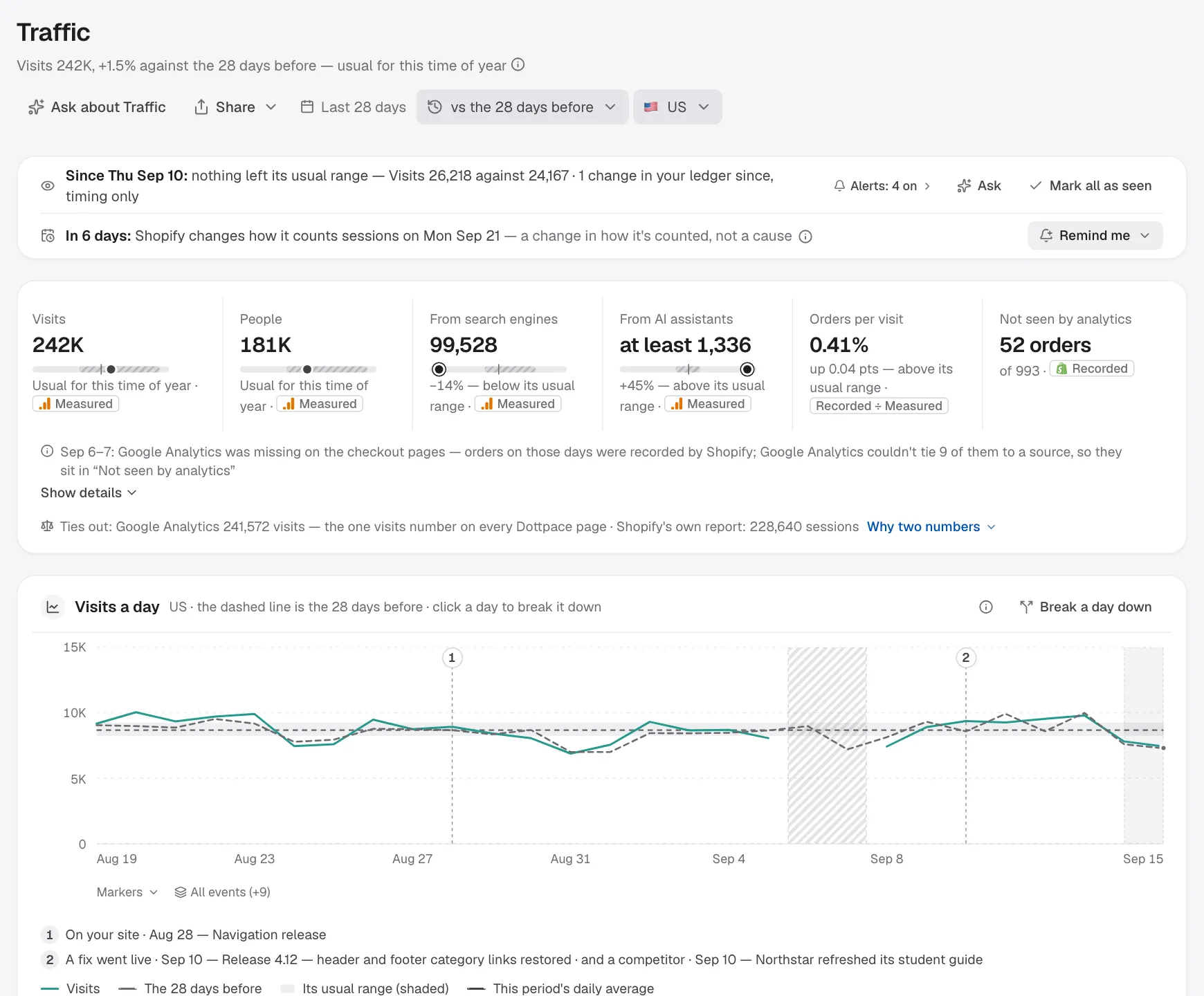Expand Show details
This screenshot has height=996, width=1204.
89,493
